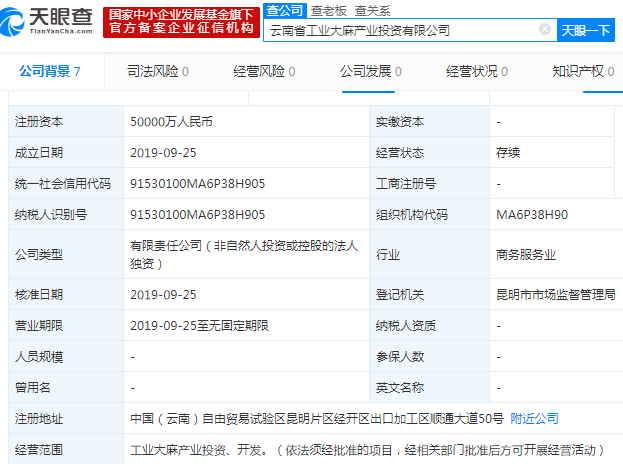Click the 实缴资本 label cell

(430, 122)
